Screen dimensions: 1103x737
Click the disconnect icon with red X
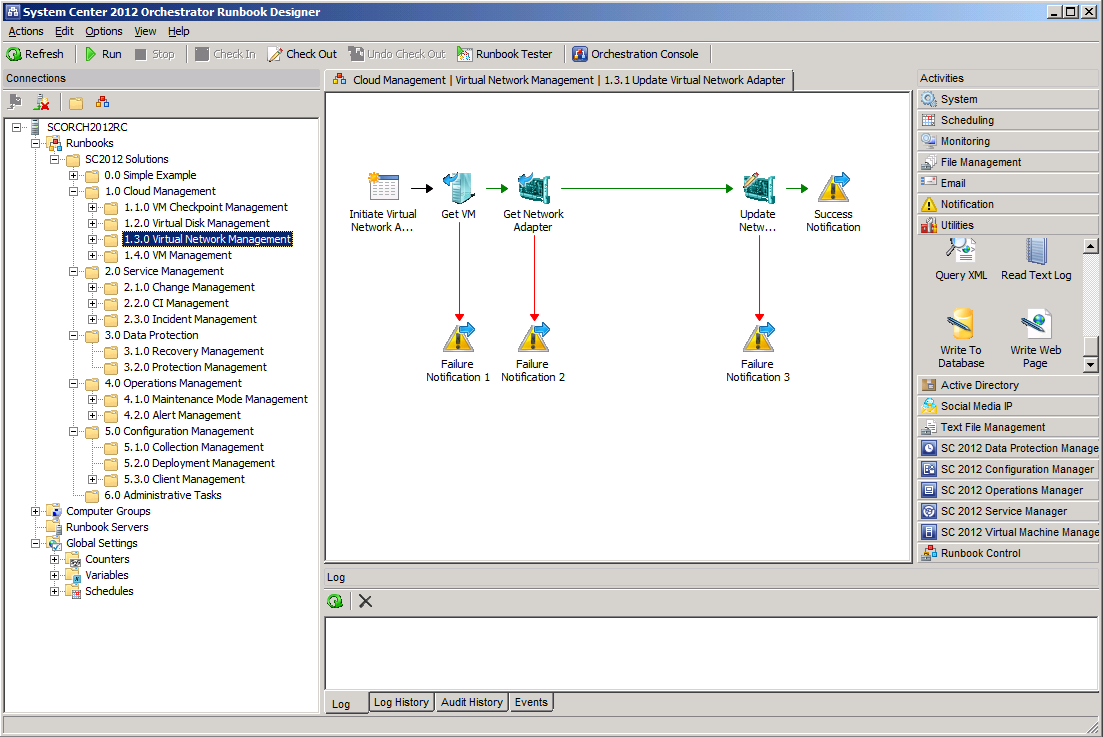(42, 103)
